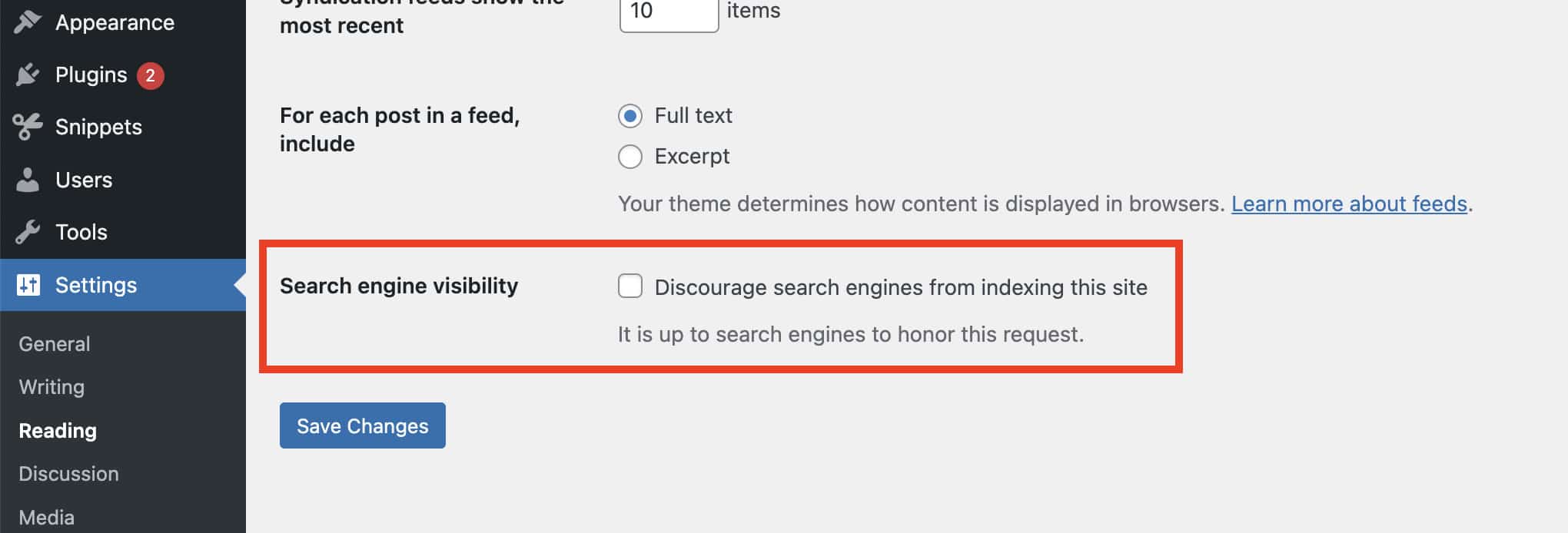Screen dimensions: 1568x533
Task: Open the Writing settings submenu item
Action: coord(51,387)
